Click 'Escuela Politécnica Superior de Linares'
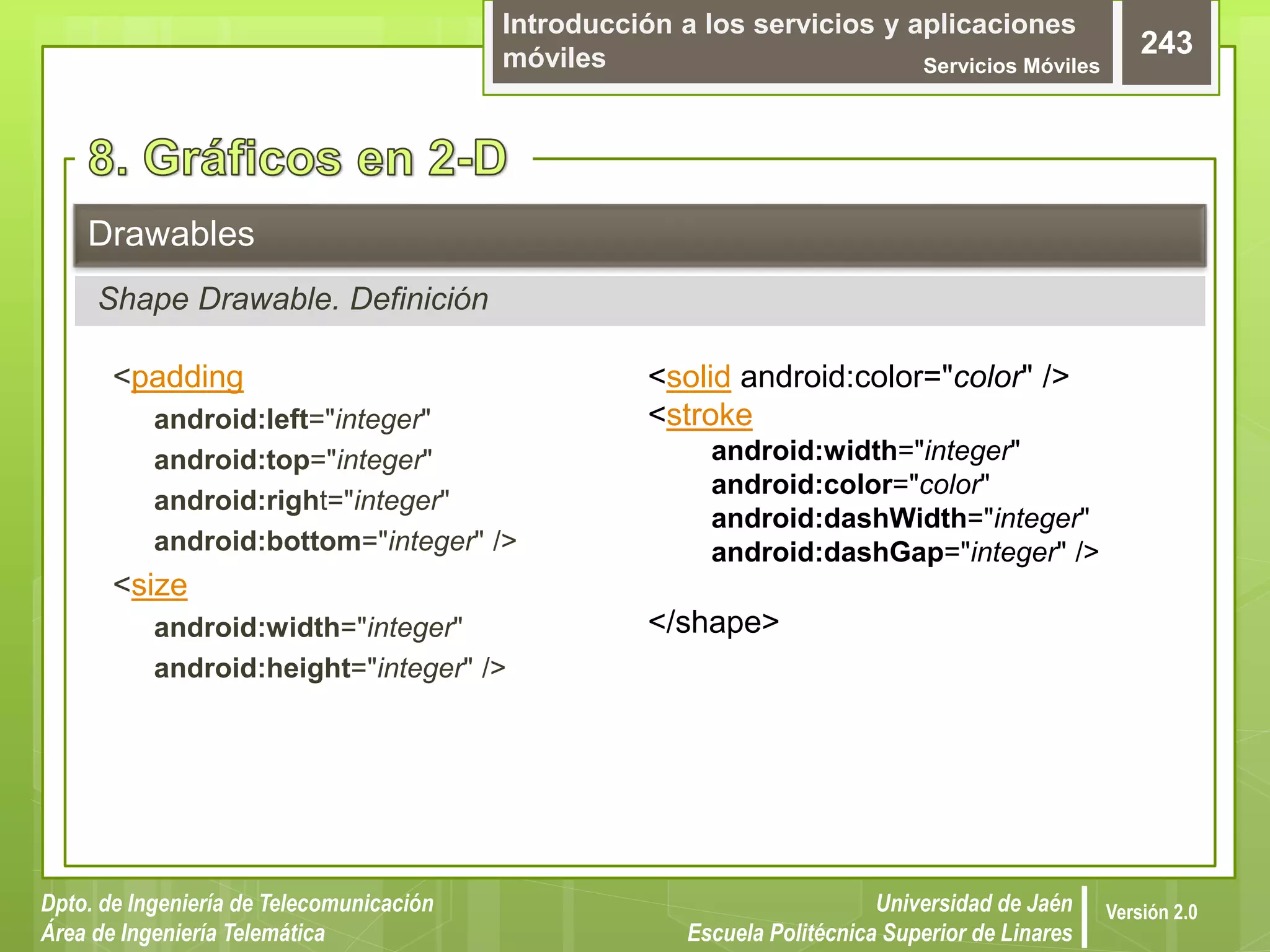This screenshot has width=1270, height=952. pos(880,933)
